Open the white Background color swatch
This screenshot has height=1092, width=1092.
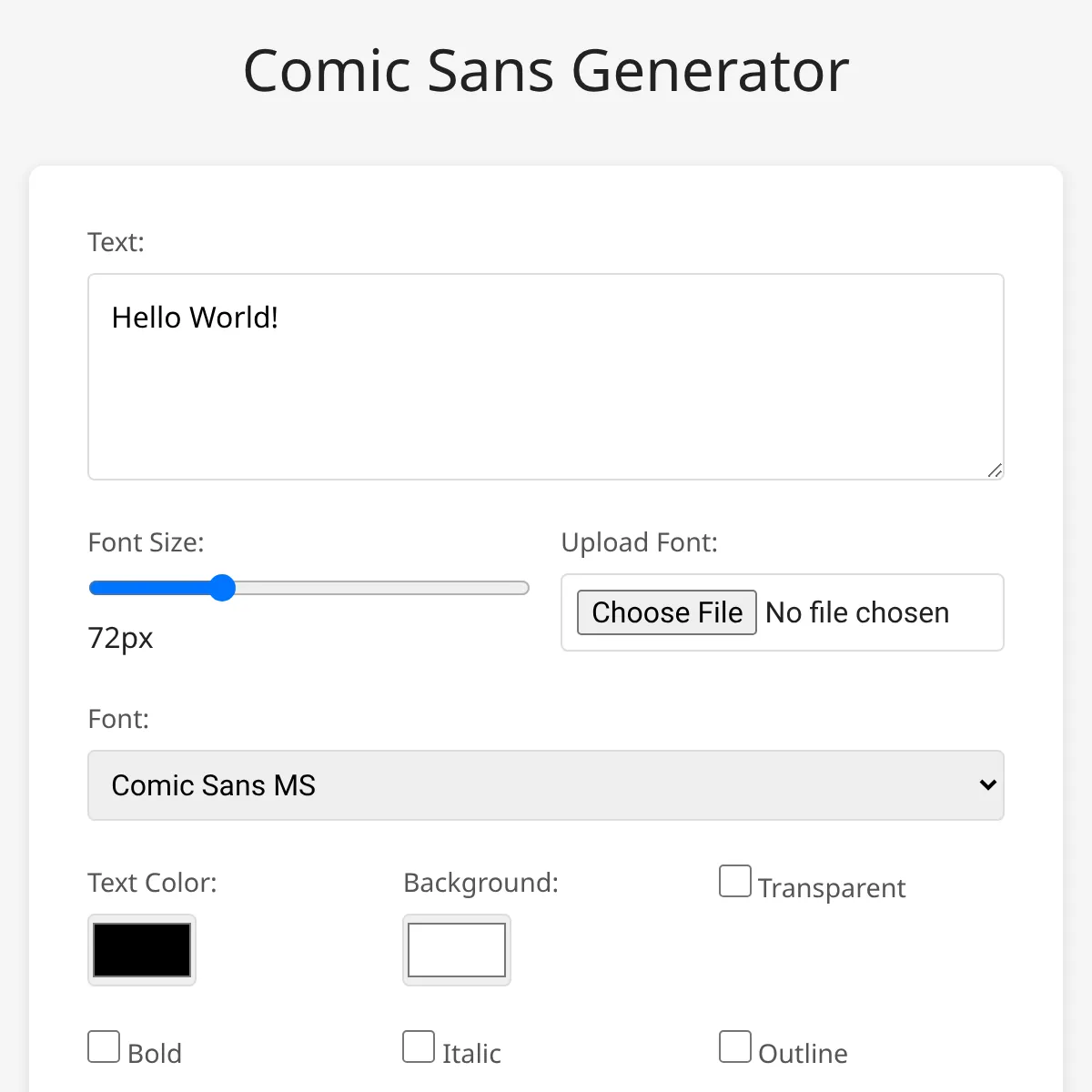pyautogui.click(x=457, y=950)
